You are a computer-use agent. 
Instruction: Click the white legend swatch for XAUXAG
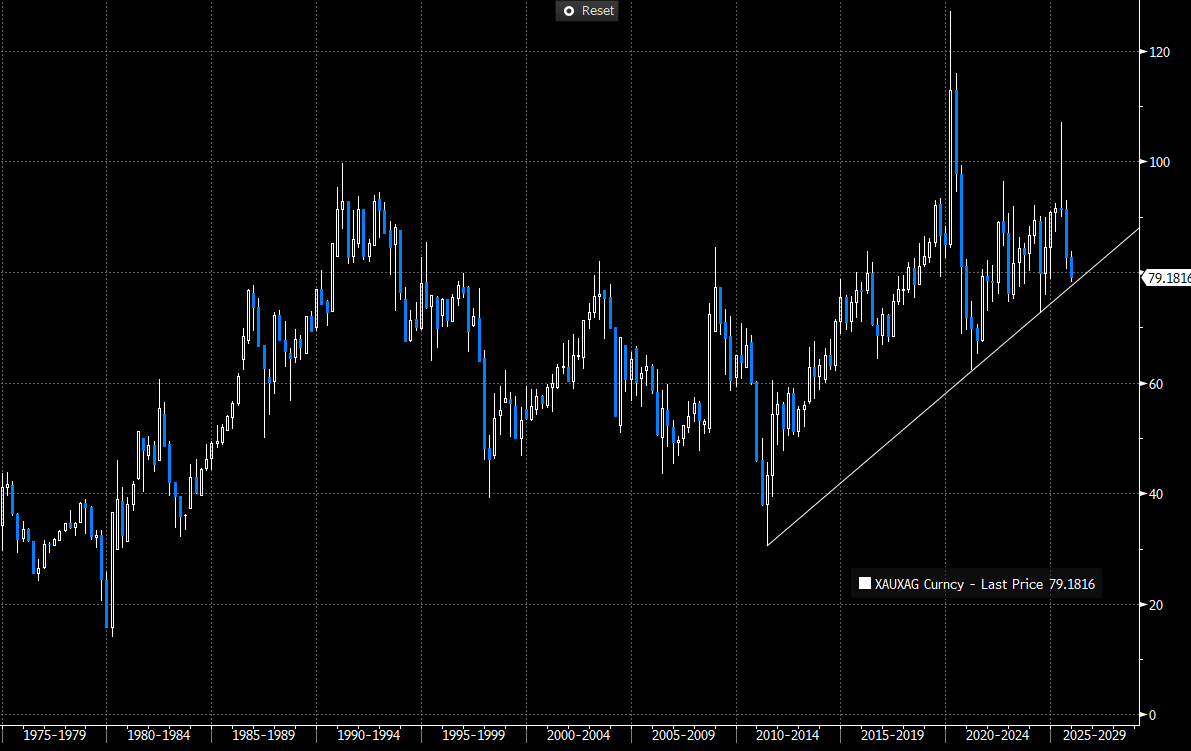tap(864, 583)
